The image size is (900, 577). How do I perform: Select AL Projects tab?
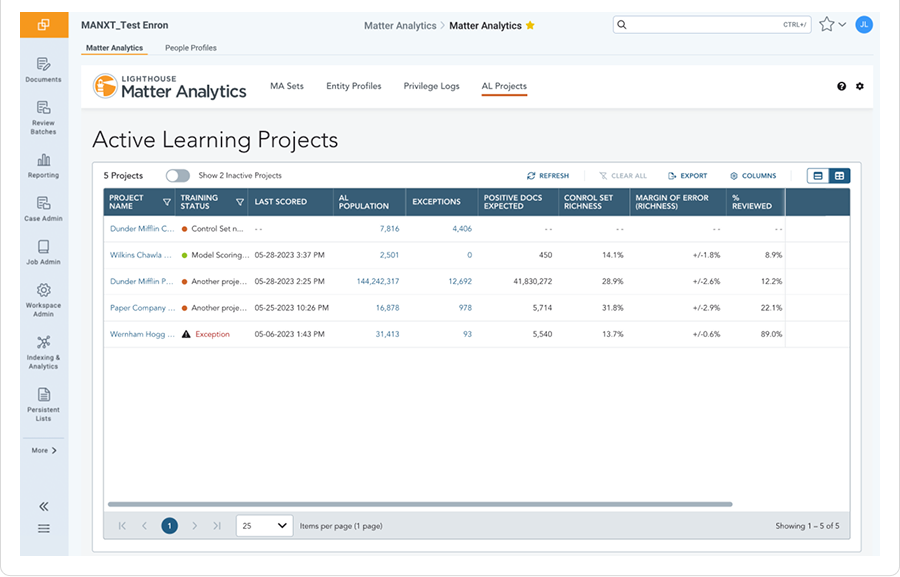point(504,86)
